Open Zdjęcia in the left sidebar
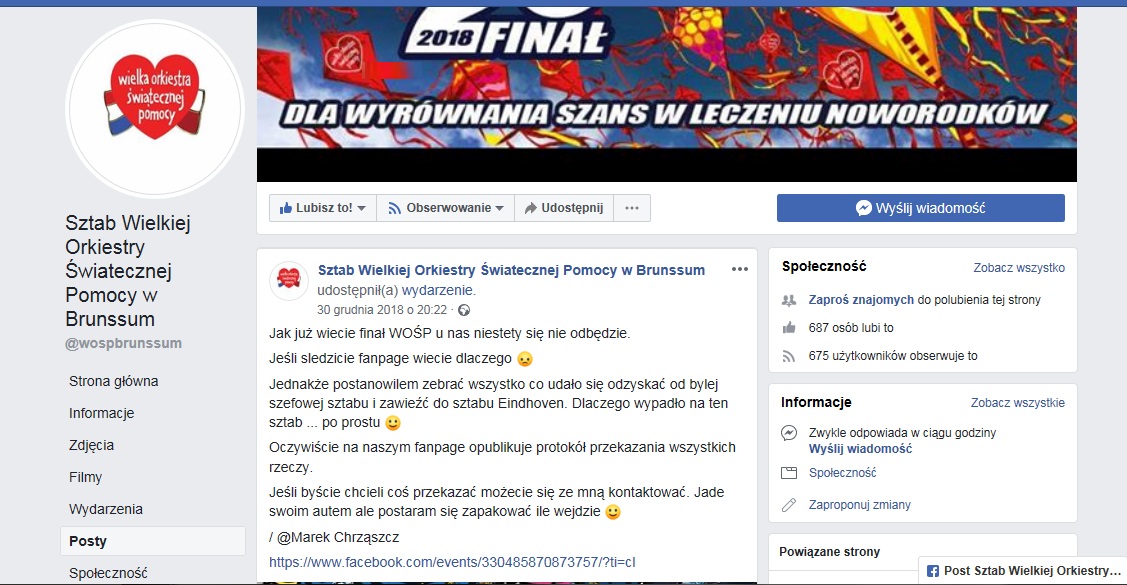 pos(91,445)
